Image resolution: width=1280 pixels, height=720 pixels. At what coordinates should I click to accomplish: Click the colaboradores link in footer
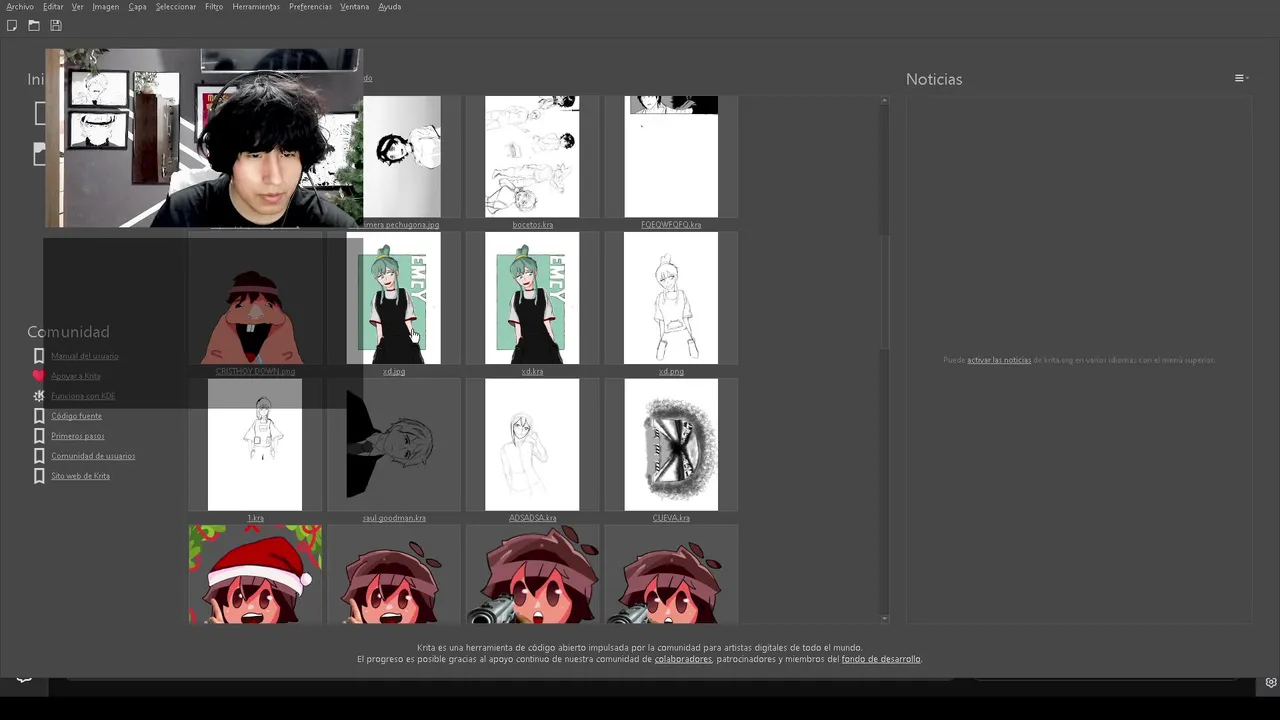coord(683,659)
